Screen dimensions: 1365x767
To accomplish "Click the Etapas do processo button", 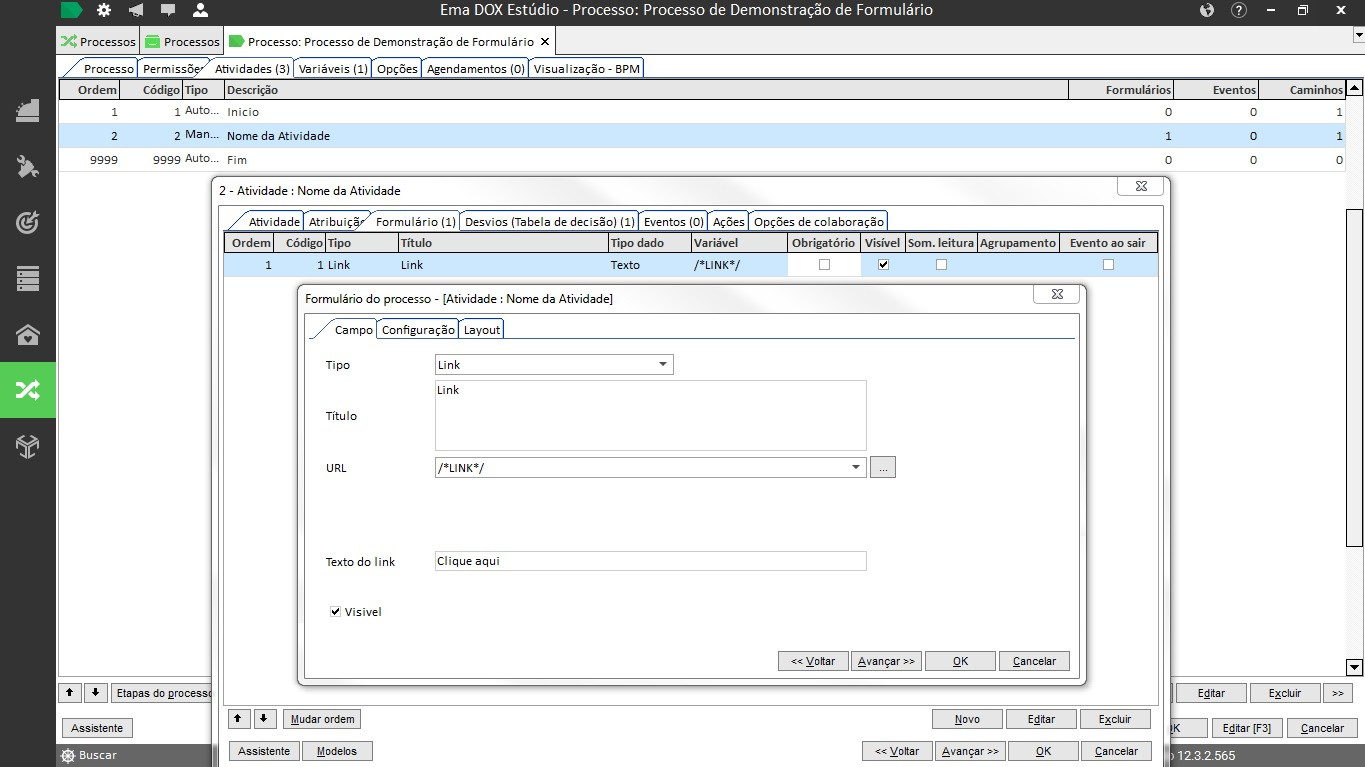I will pyautogui.click(x=163, y=692).
